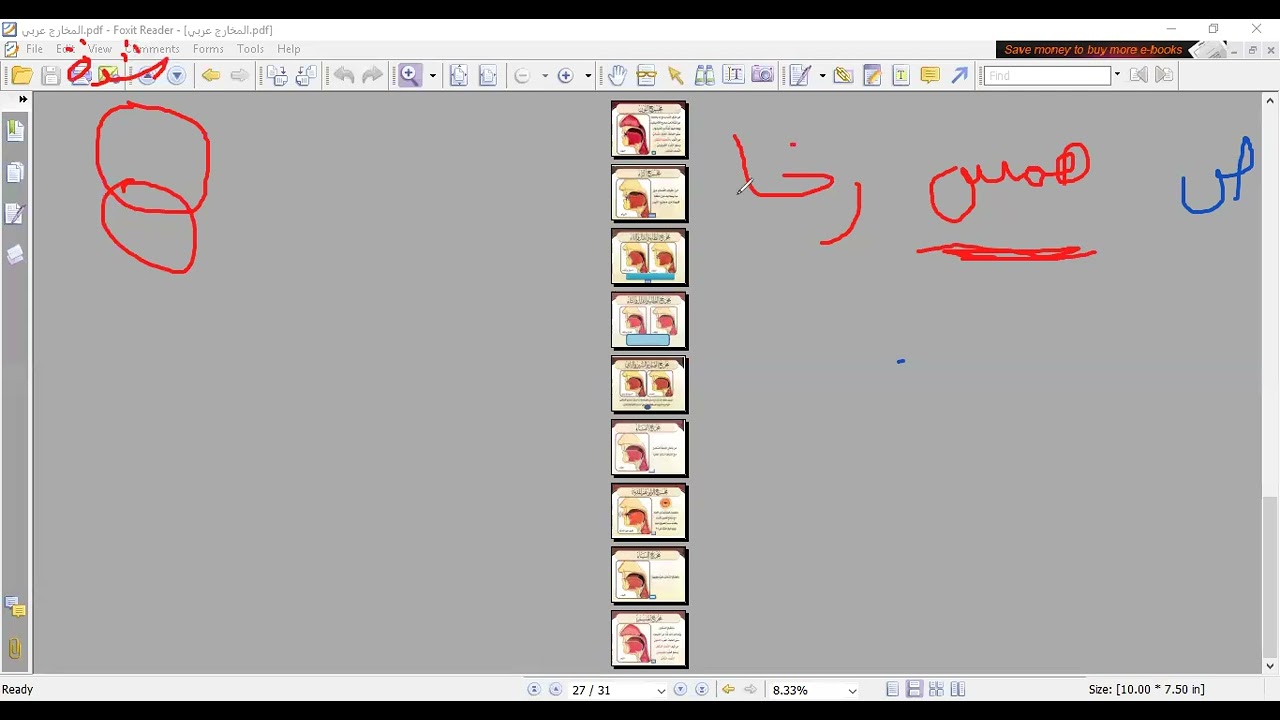Viewport: 1280px width, 720px height.
Task: Click the vertical scrollbar thumb
Action: (x=1270, y=579)
